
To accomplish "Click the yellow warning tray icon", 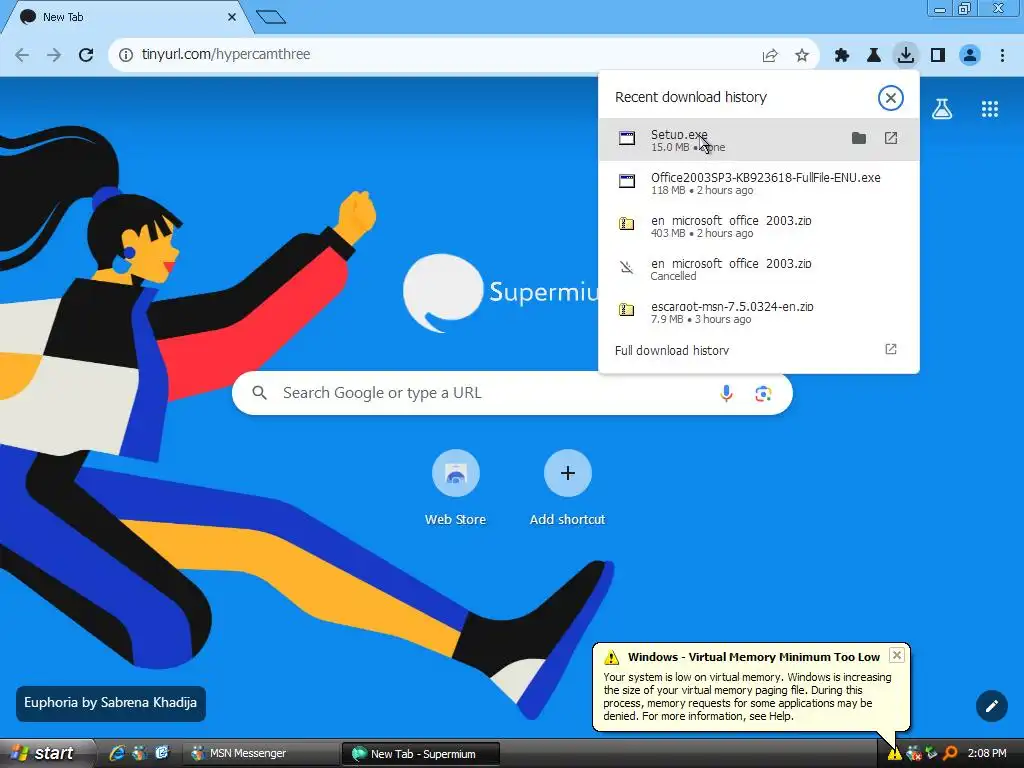I will (894, 754).
